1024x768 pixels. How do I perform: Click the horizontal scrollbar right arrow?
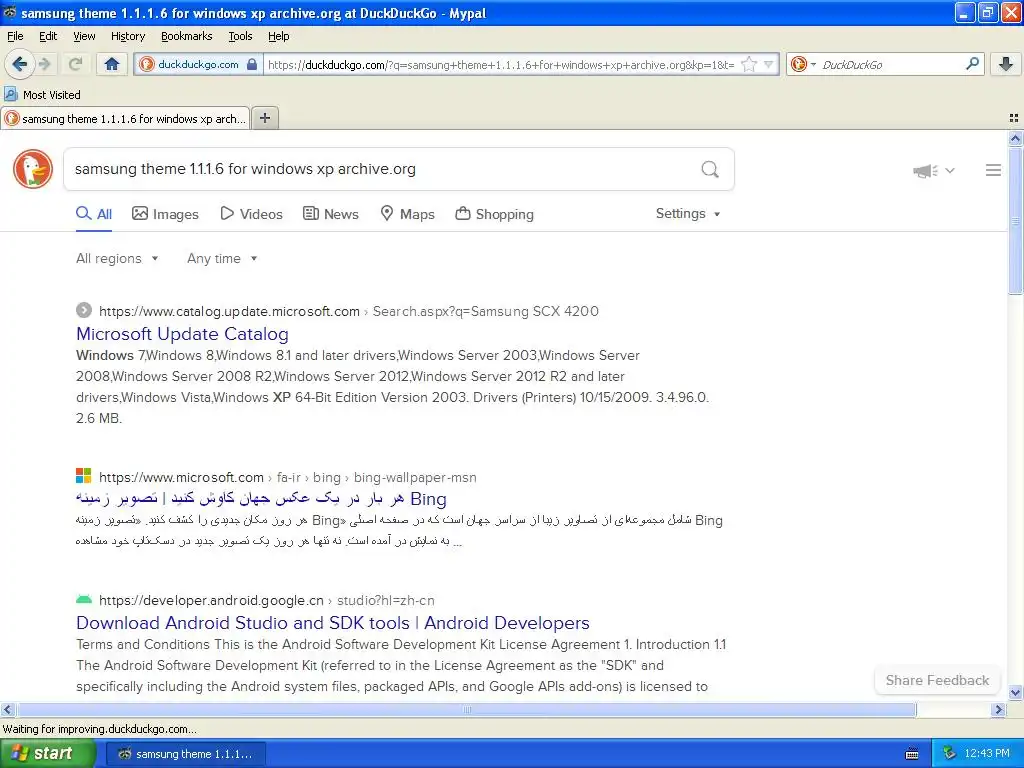tap(999, 709)
